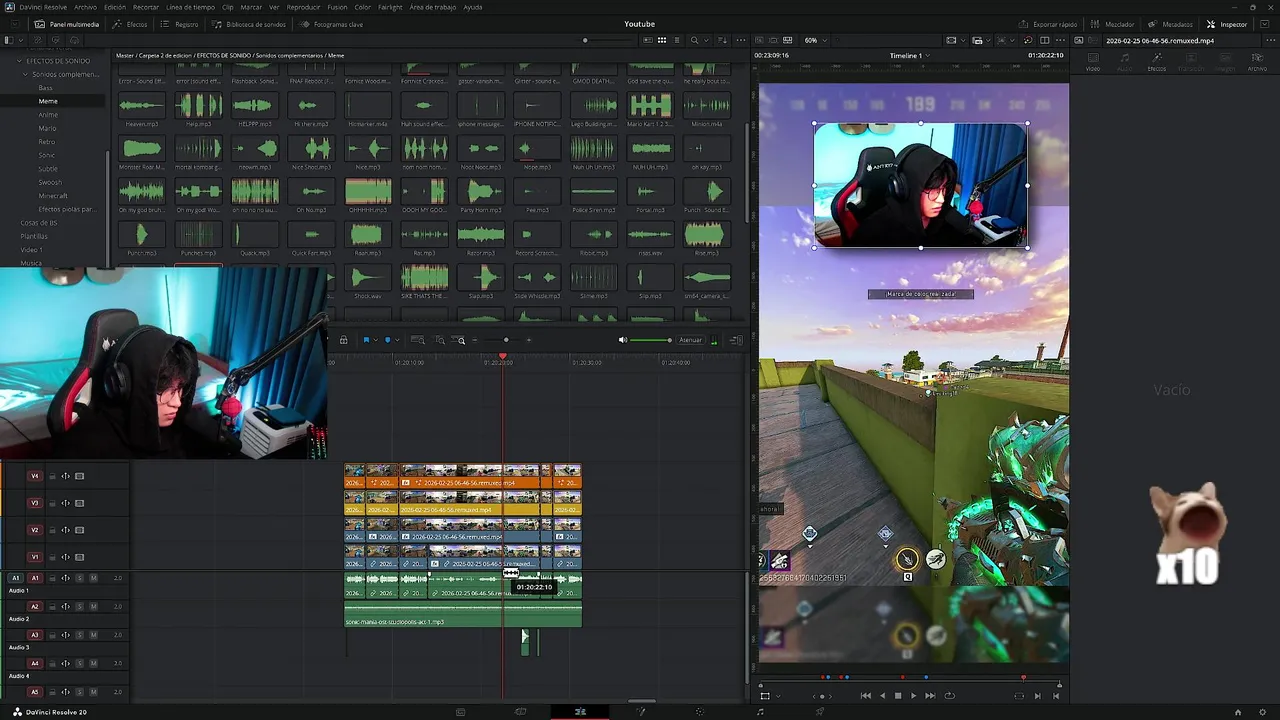Solo the Audio 2 track
Image resolution: width=1280 pixels, height=720 pixels.
point(80,606)
